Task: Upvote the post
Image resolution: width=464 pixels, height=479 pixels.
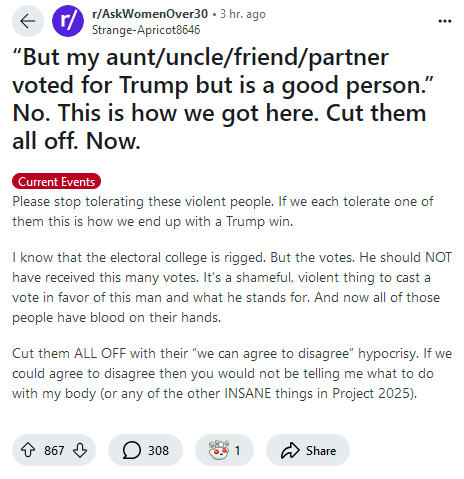Action: (28, 450)
